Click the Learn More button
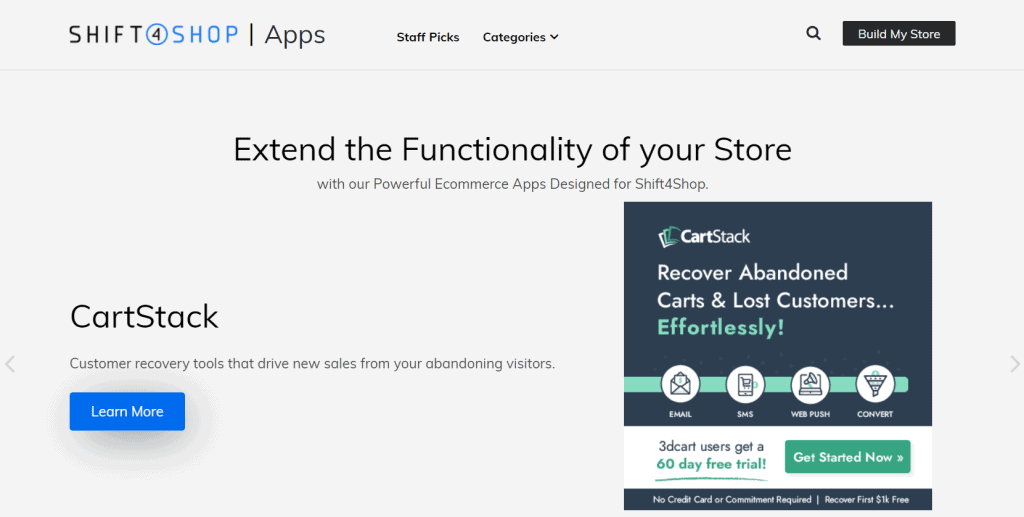Viewport: 1024px width, 517px height. [x=127, y=411]
